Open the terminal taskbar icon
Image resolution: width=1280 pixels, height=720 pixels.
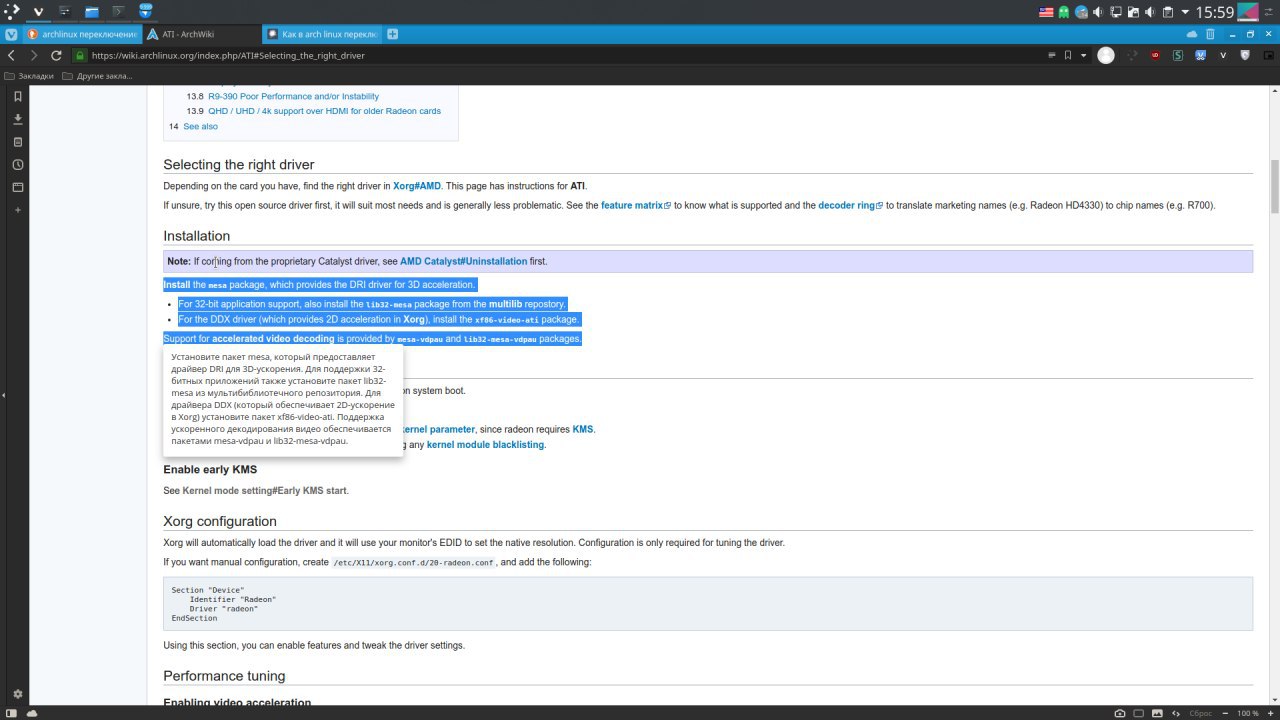118,12
